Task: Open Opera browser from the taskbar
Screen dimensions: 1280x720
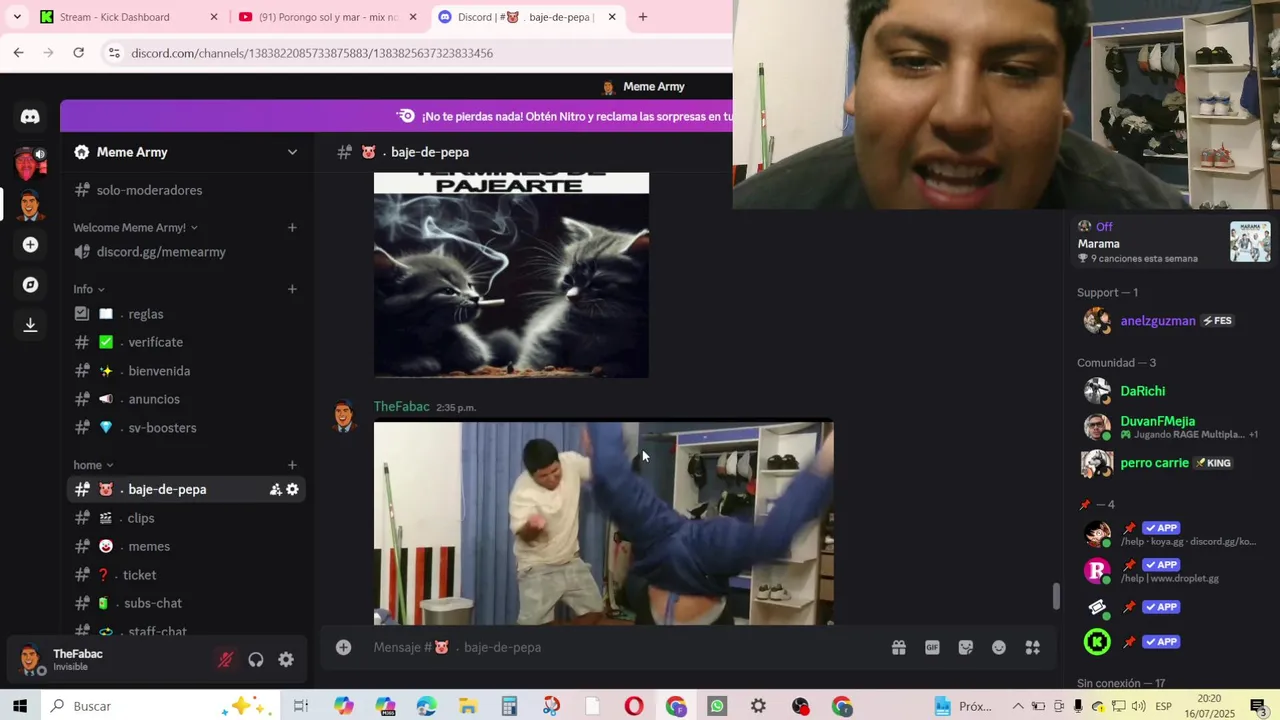Action: [x=634, y=707]
